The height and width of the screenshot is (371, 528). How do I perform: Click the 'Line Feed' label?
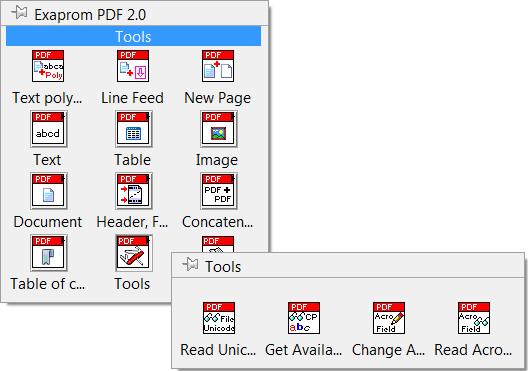pyautogui.click(x=132, y=98)
